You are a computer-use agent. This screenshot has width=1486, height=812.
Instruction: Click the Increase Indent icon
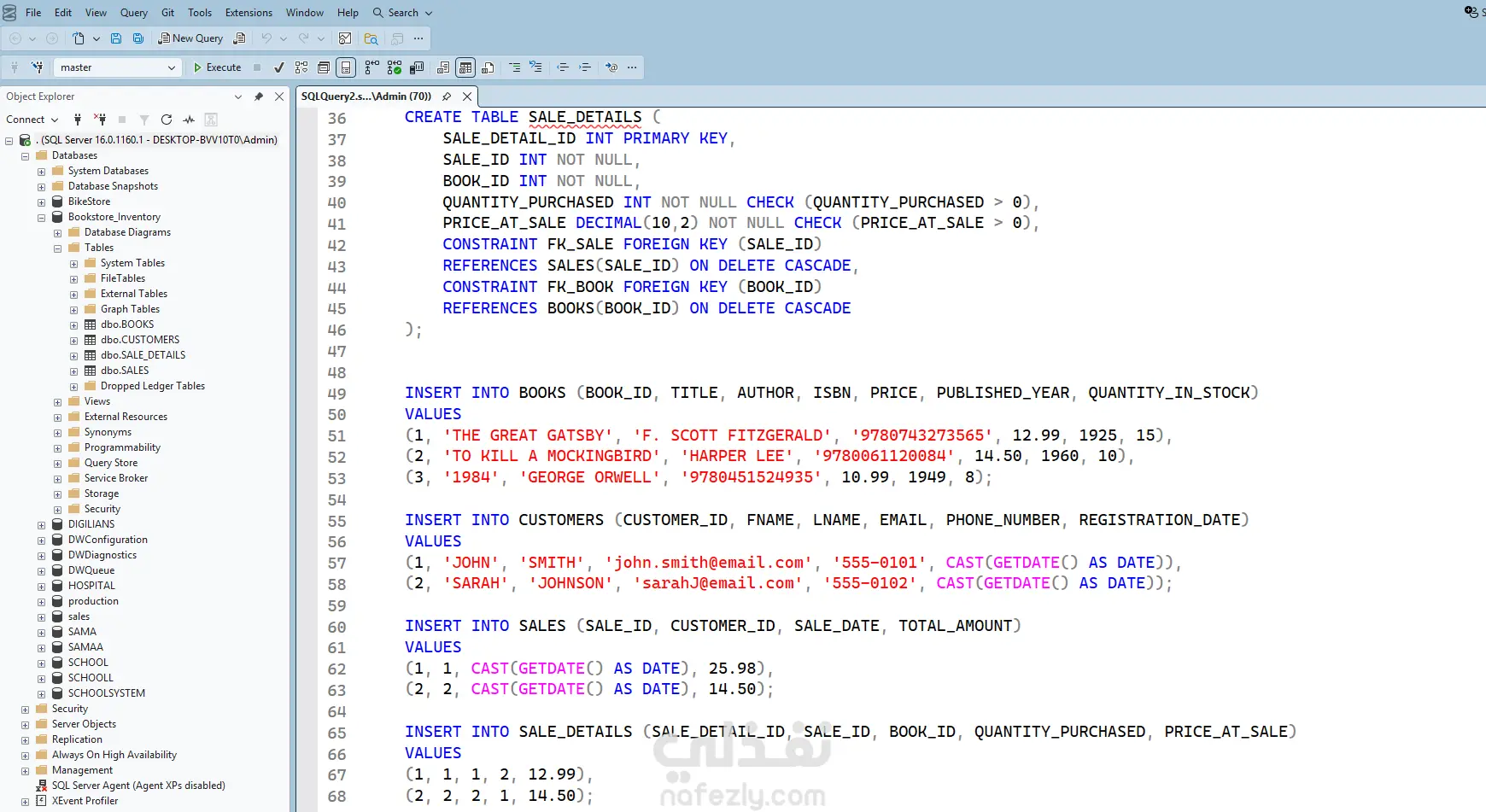pos(585,67)
